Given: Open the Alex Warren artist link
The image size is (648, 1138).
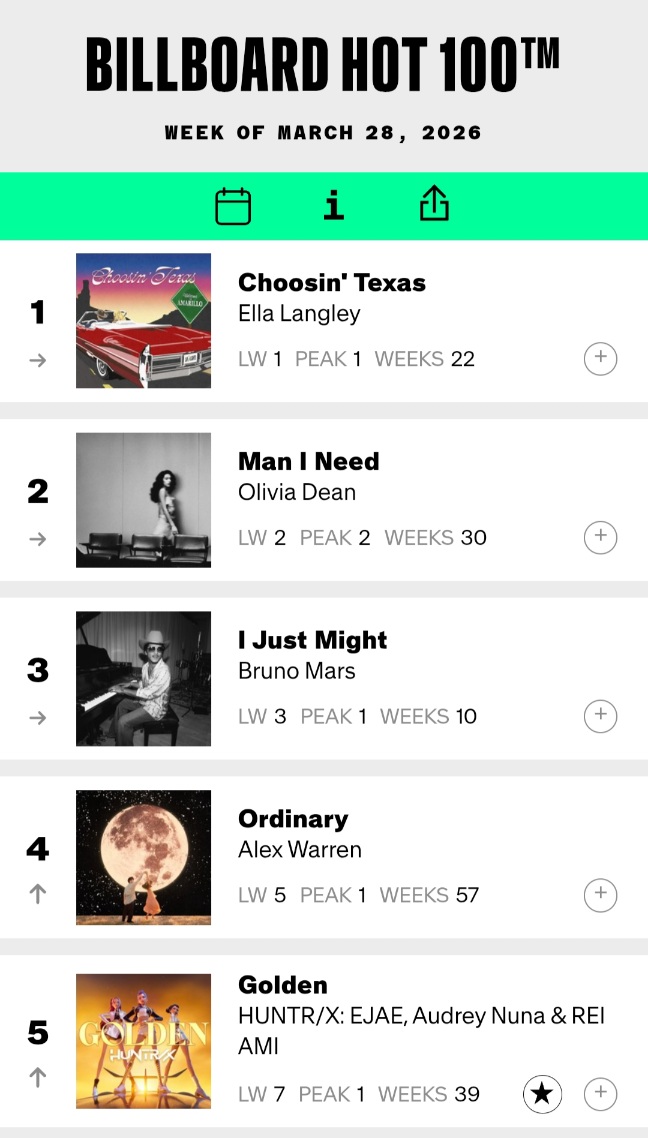Looking at the screenshot, I should coord(300,850).
